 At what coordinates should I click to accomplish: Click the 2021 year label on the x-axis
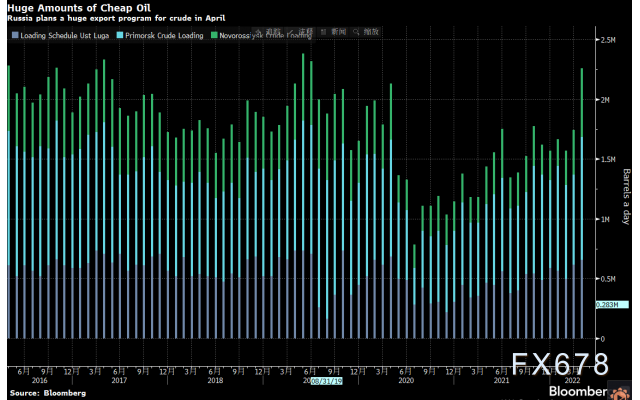(502, 380)
